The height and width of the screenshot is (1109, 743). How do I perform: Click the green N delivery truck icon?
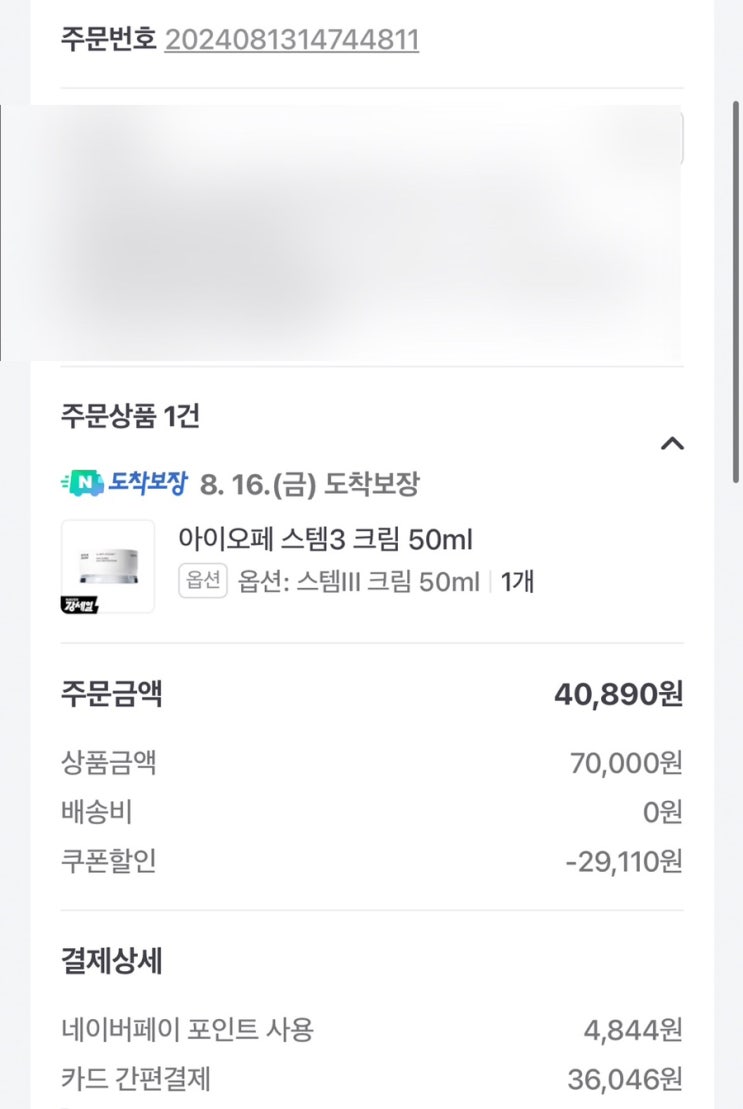81,484
